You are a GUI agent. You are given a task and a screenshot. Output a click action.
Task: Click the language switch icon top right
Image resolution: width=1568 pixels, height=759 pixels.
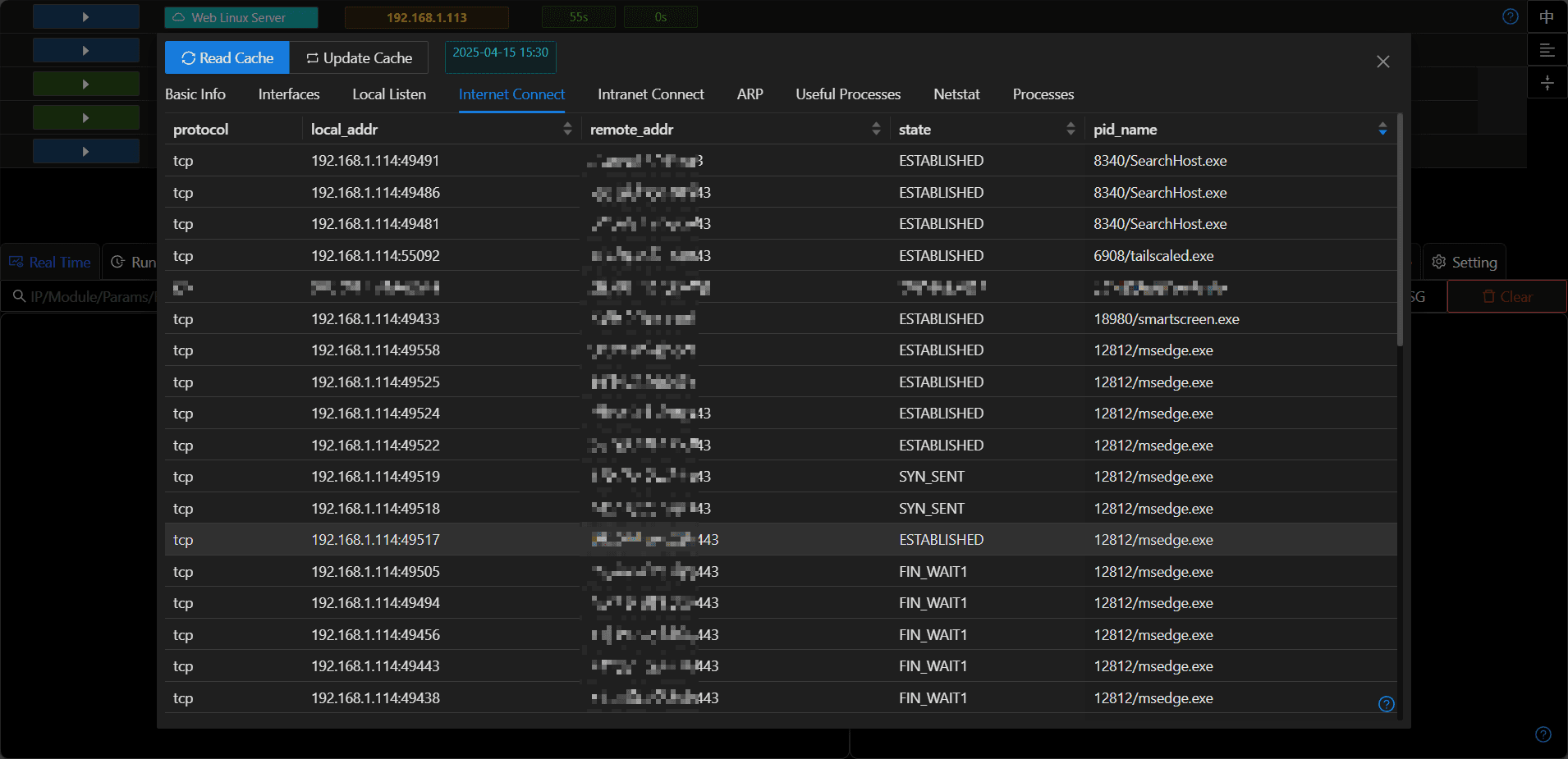pyautogui.click(x=1547, y=16)
